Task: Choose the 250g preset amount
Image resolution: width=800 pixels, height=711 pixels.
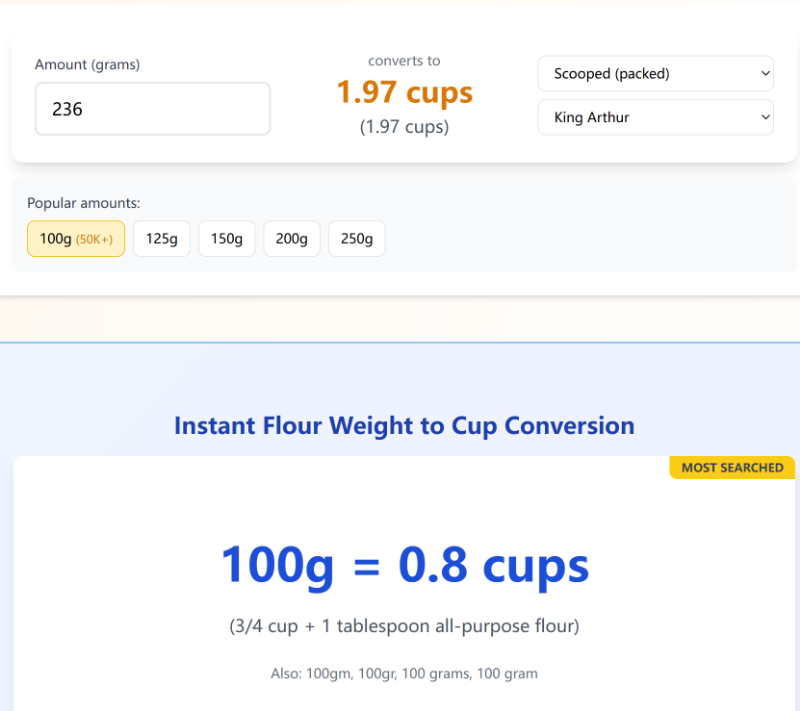Action: [x=356, y=239]
